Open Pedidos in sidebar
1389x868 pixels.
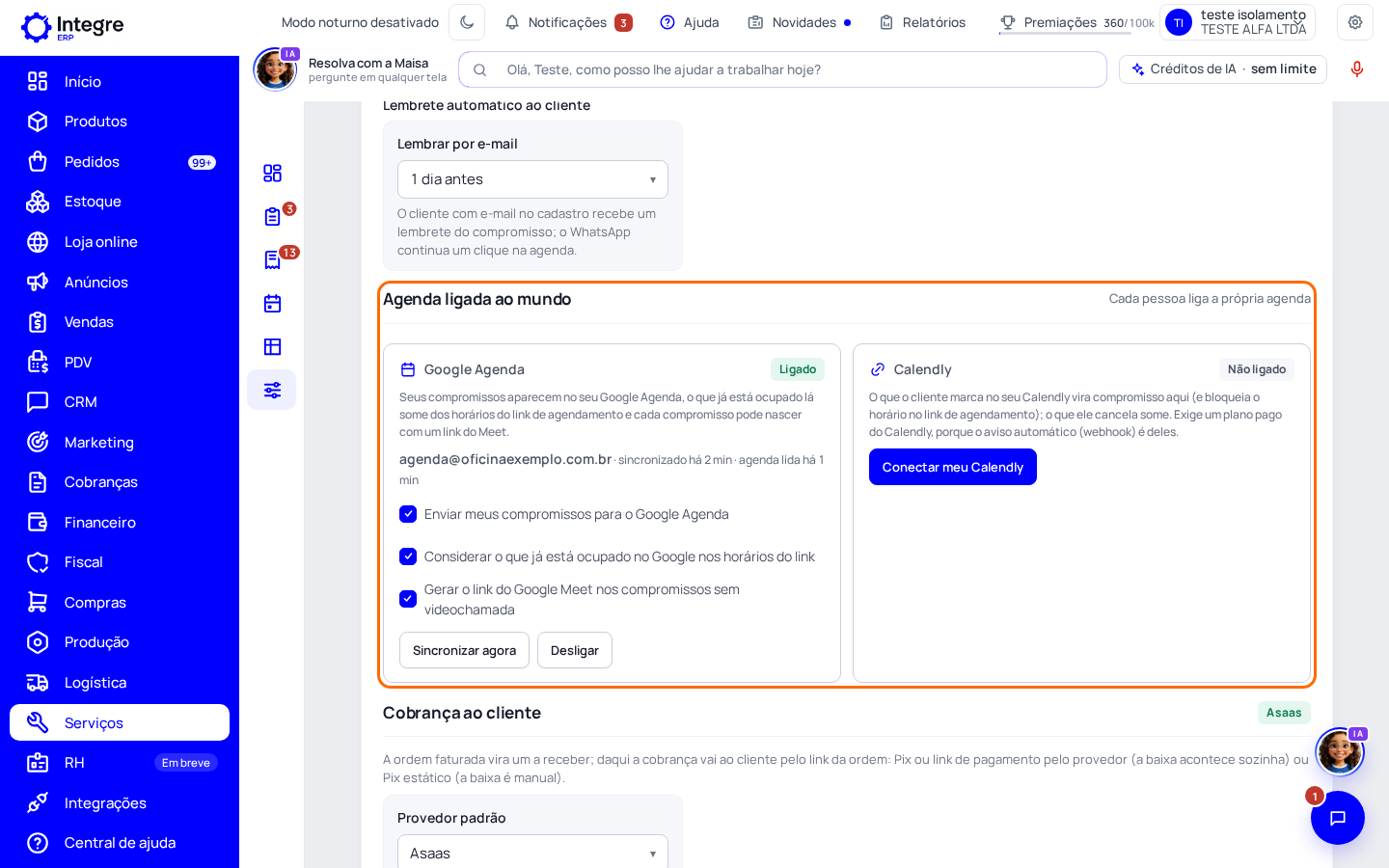pyautogui.click(x=120, y=162)
